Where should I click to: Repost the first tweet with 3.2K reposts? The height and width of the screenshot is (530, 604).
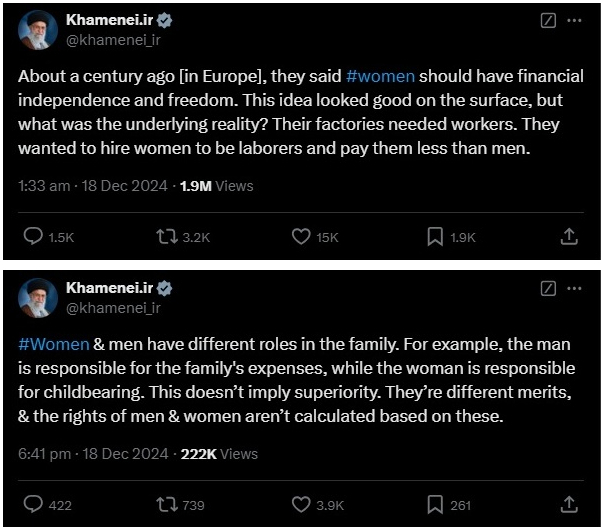(165, 237)
